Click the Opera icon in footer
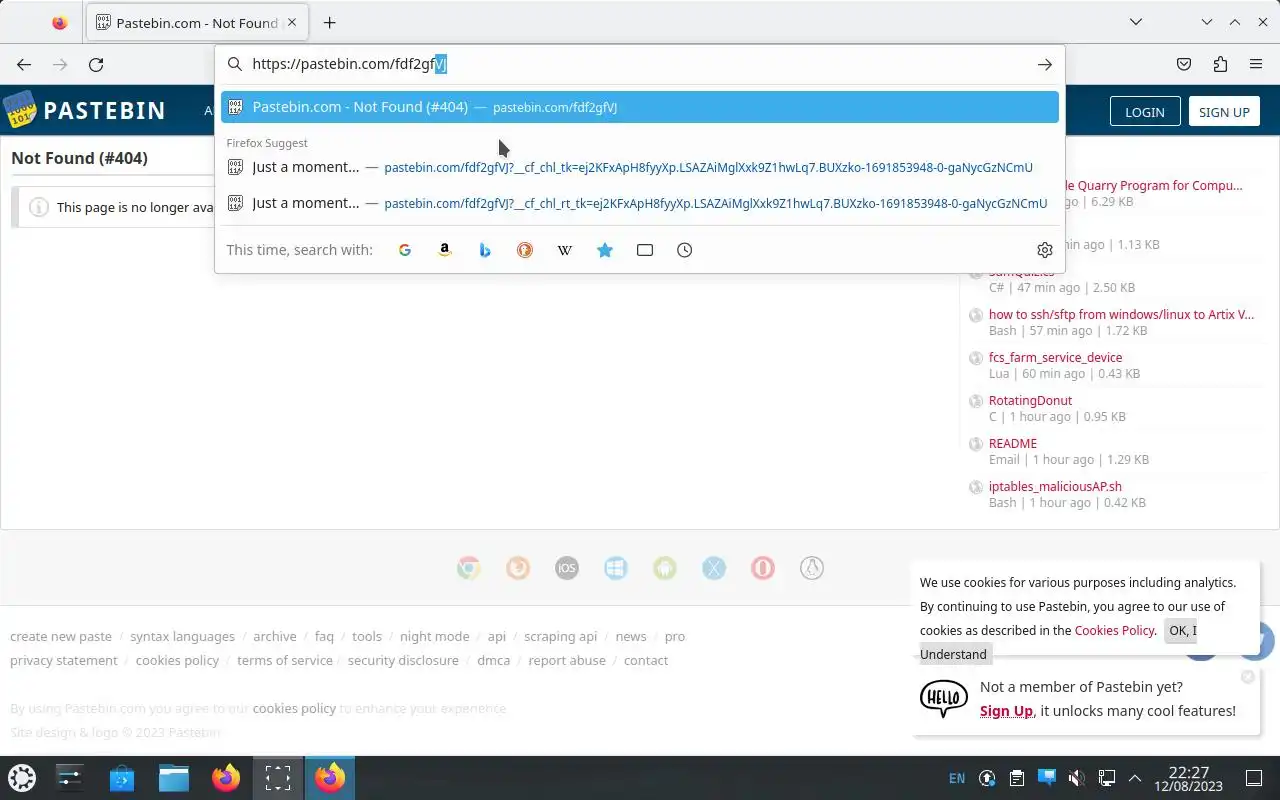 (762, 568)
